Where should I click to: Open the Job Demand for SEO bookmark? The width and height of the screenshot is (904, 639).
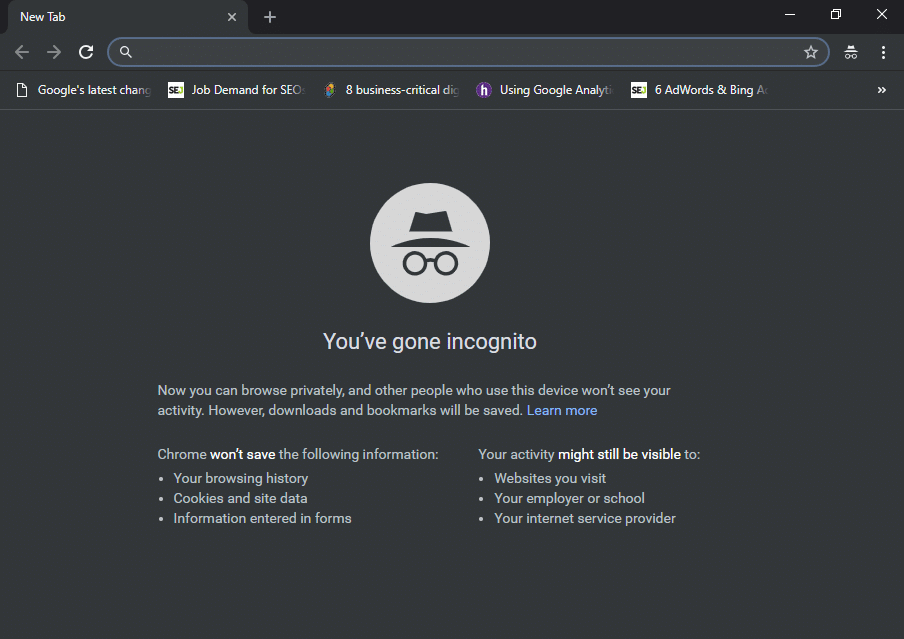(x=236, y=90)
